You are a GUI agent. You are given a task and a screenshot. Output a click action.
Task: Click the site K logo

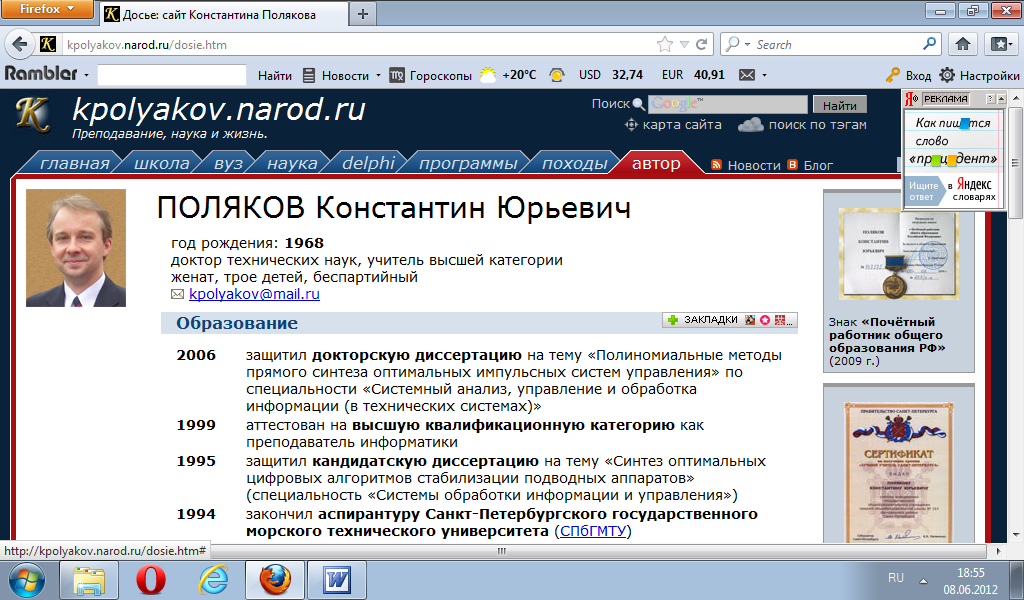click(x=33, y=116)
